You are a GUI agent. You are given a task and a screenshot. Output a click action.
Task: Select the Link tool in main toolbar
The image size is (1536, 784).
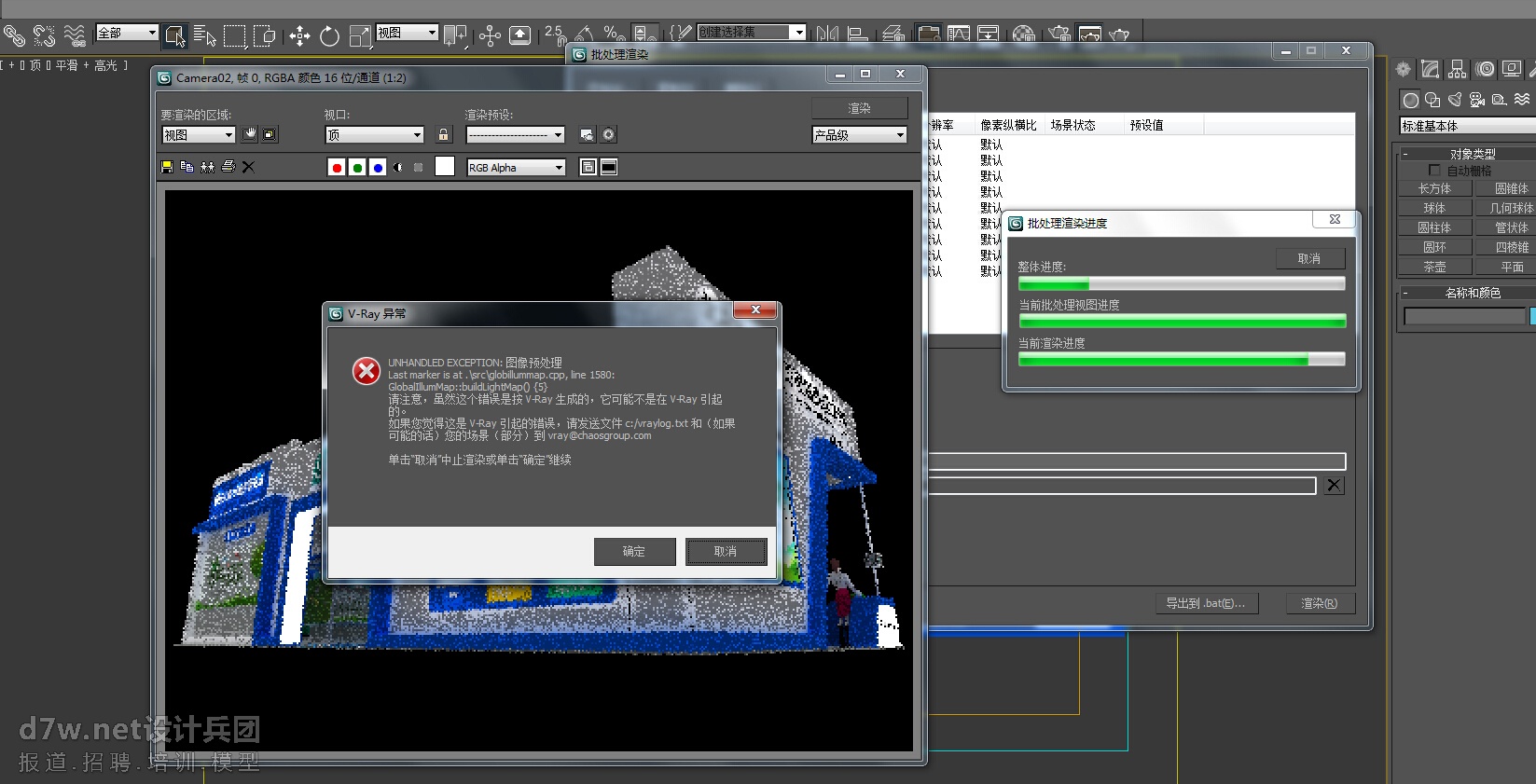14,36
